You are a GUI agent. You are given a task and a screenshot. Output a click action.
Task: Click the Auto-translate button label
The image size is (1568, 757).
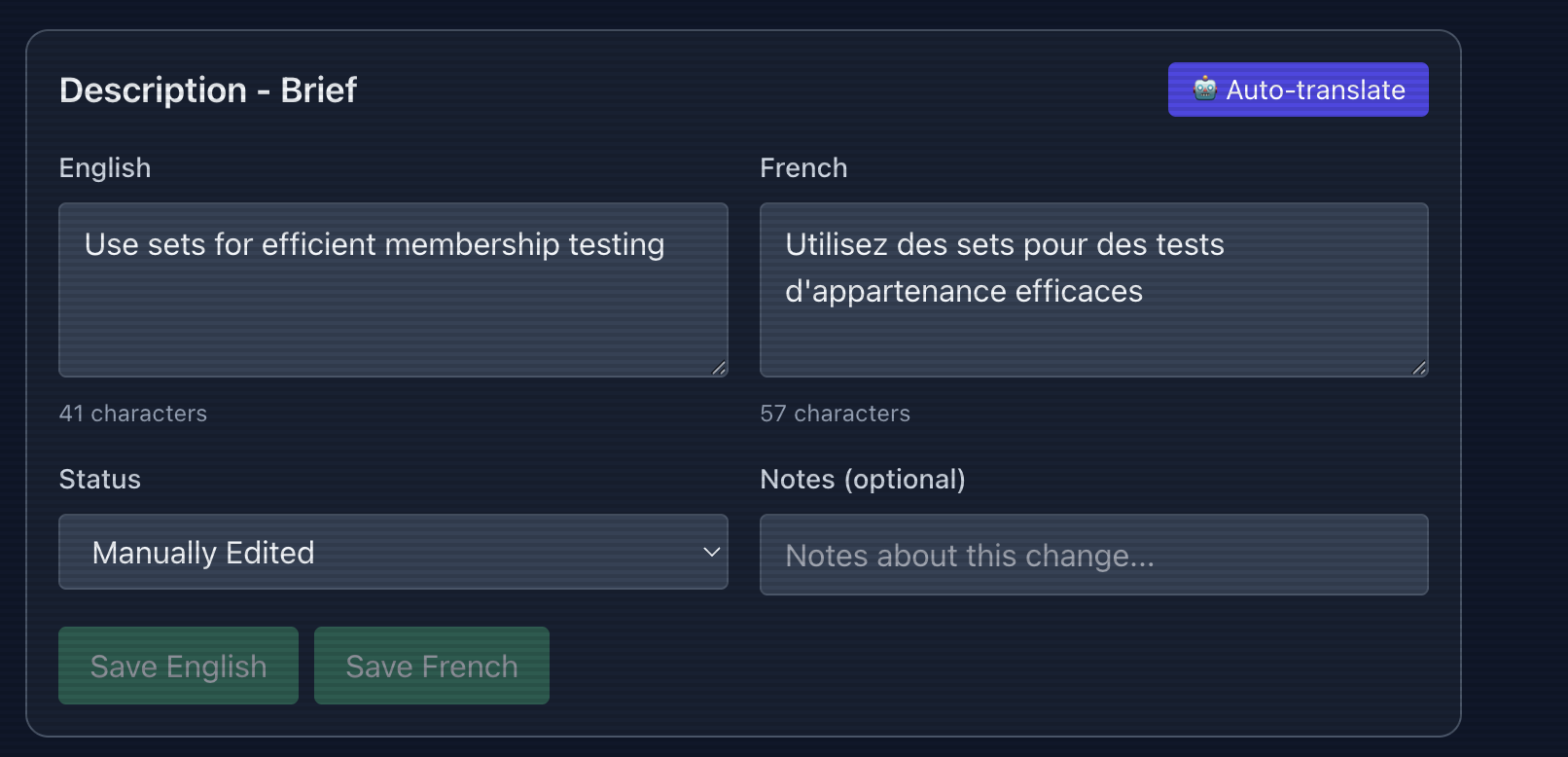pos(1315,90)
